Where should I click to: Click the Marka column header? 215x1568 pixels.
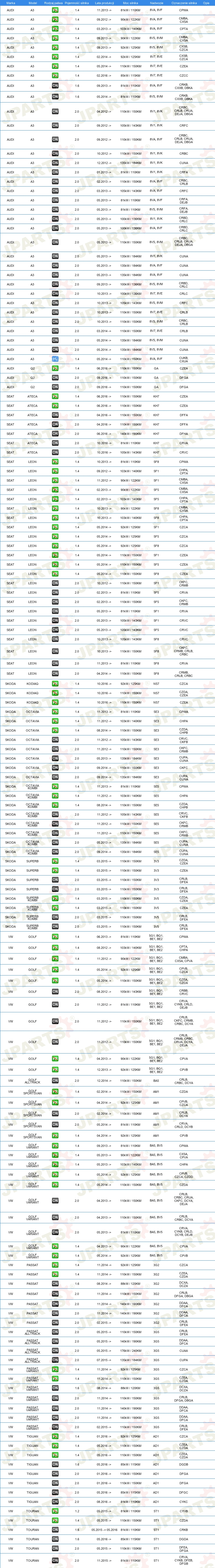click(10, 3)
